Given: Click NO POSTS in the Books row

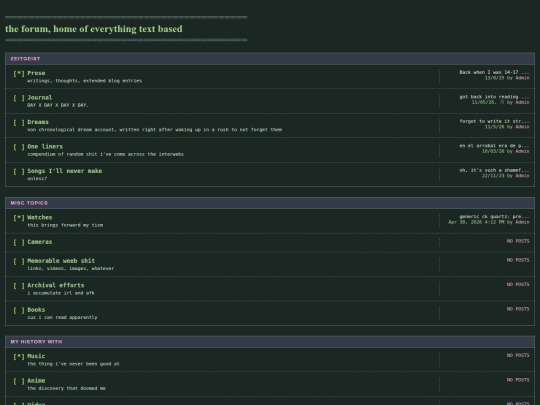Looking at the screenshot, I should (518, 309).
